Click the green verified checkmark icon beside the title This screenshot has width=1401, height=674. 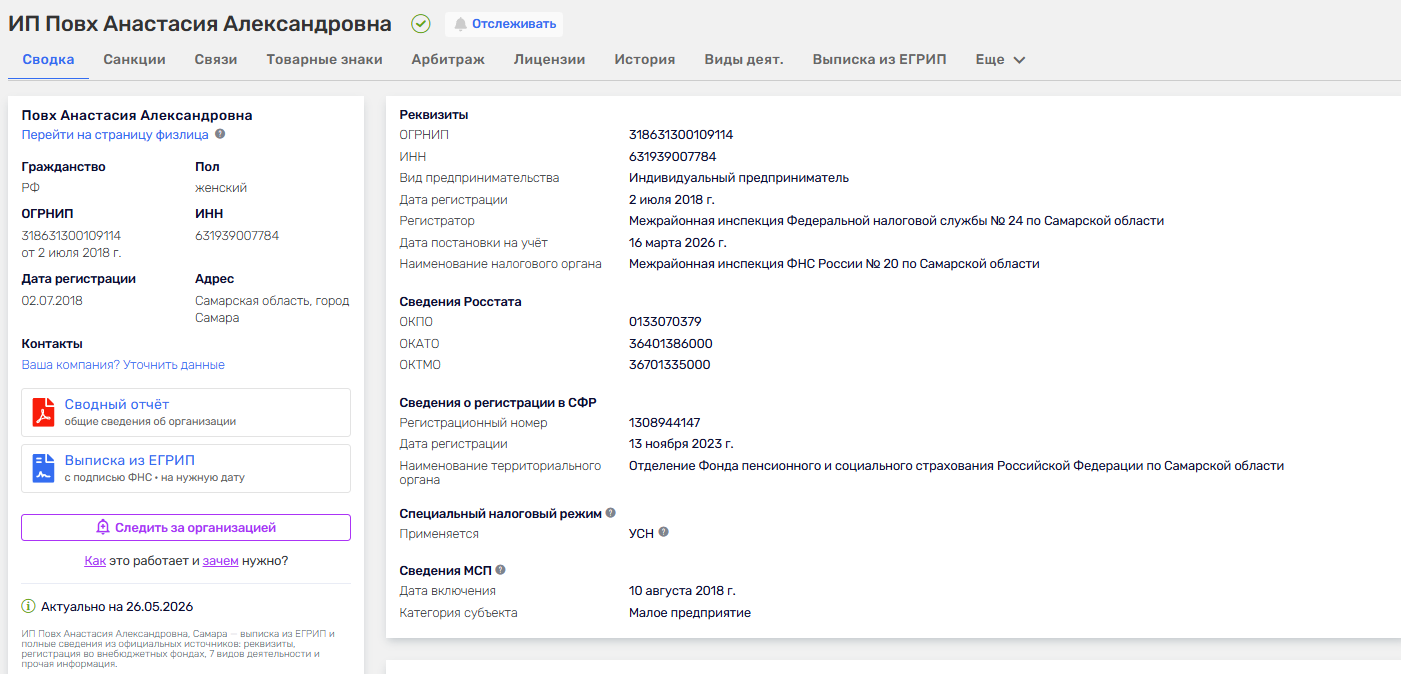click(x=421, y=24)
